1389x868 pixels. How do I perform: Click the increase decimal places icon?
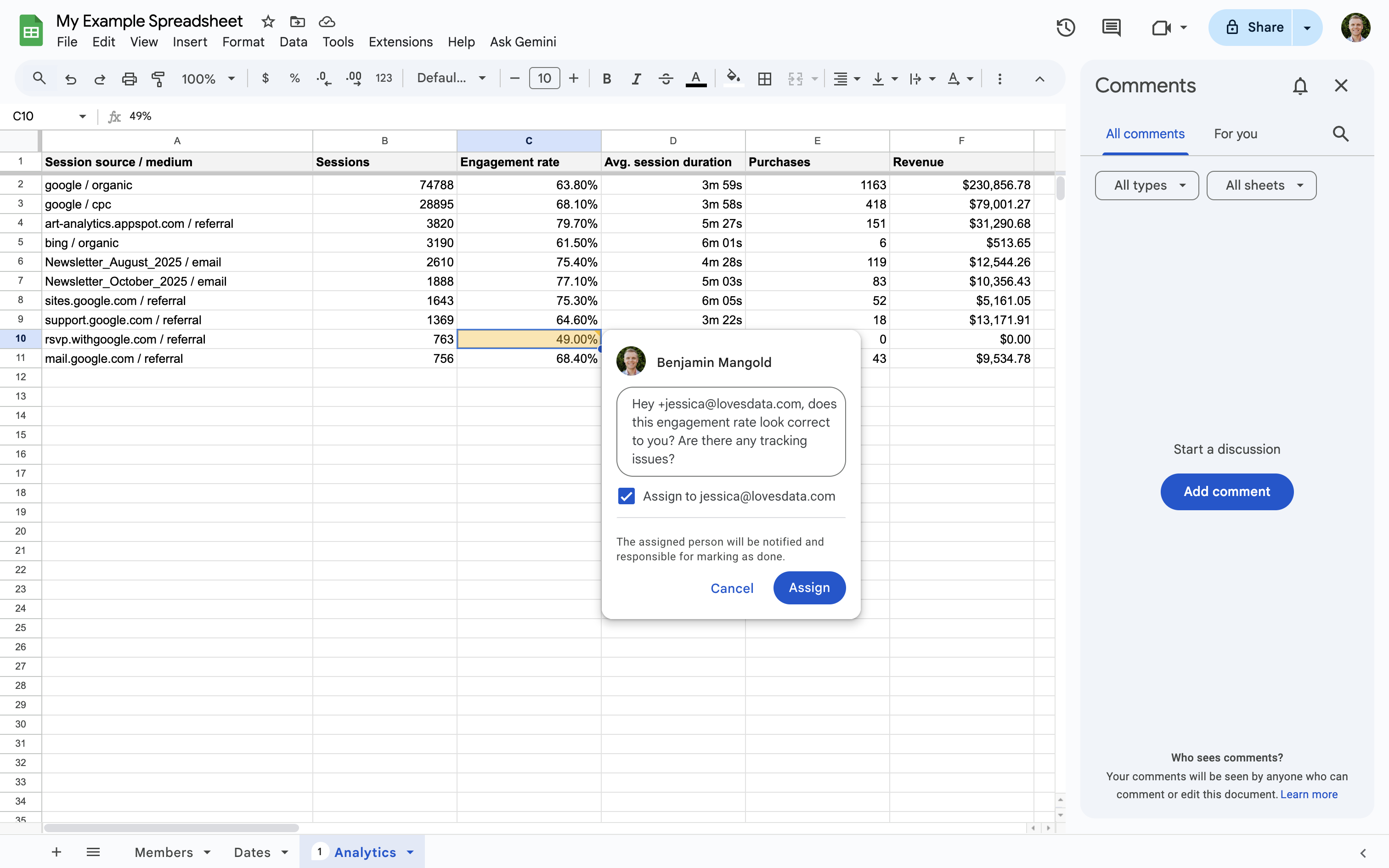354,79
